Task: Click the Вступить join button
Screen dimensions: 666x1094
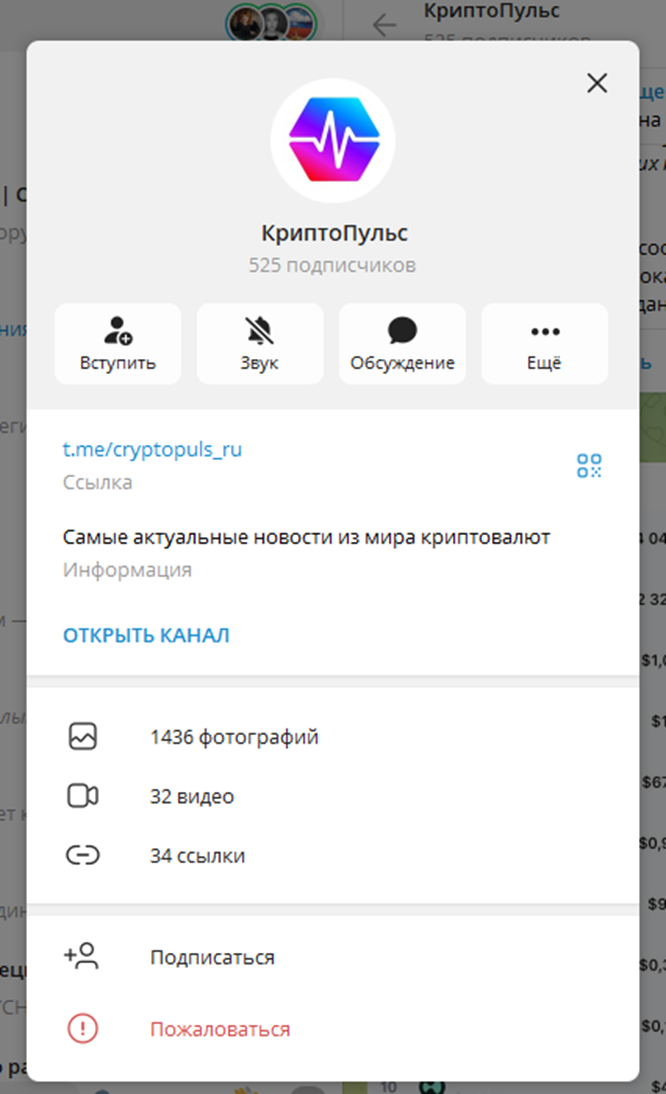Action: point(118,343)
